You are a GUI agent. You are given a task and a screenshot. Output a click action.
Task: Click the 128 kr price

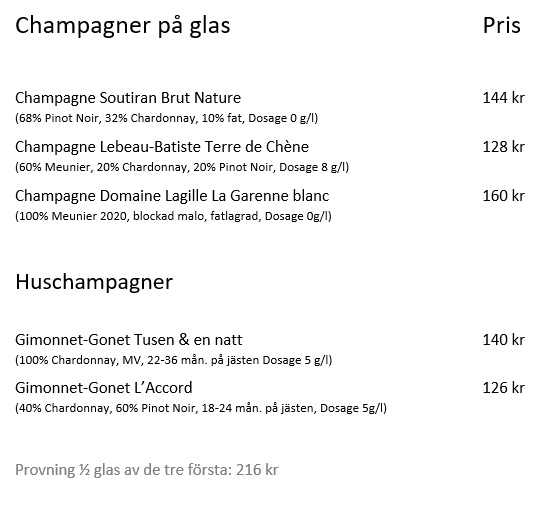(504, 147)
